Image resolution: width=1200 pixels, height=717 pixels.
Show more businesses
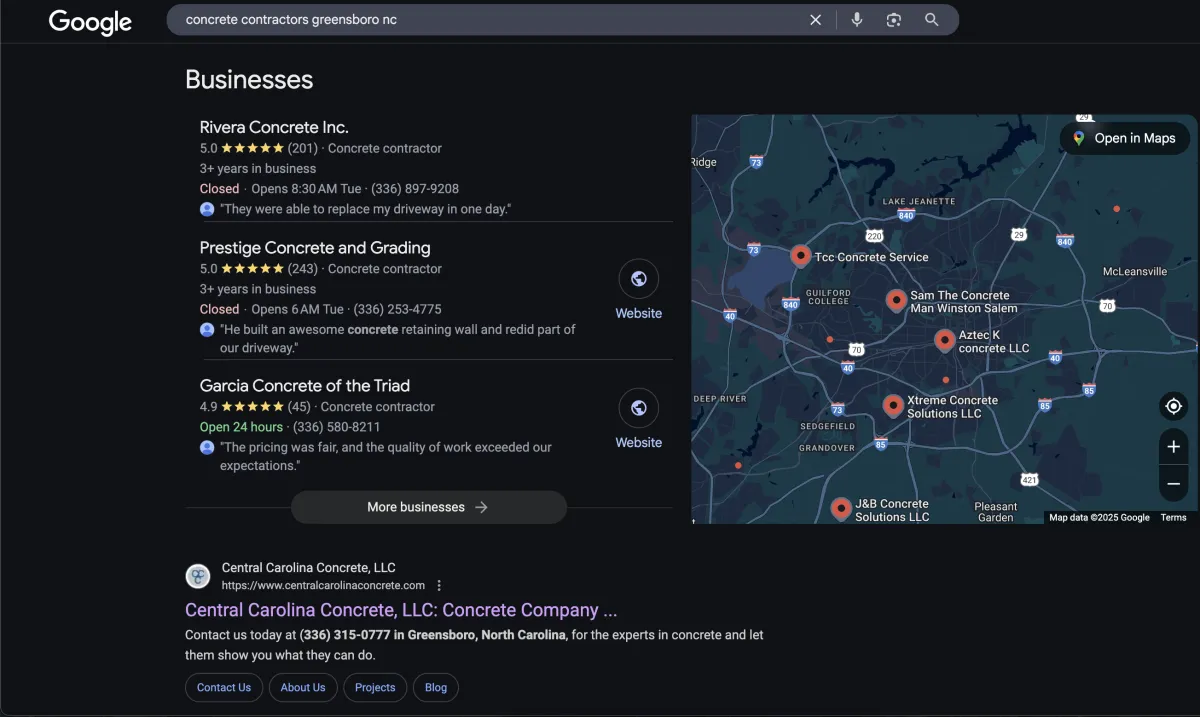[x=429, y=507]
